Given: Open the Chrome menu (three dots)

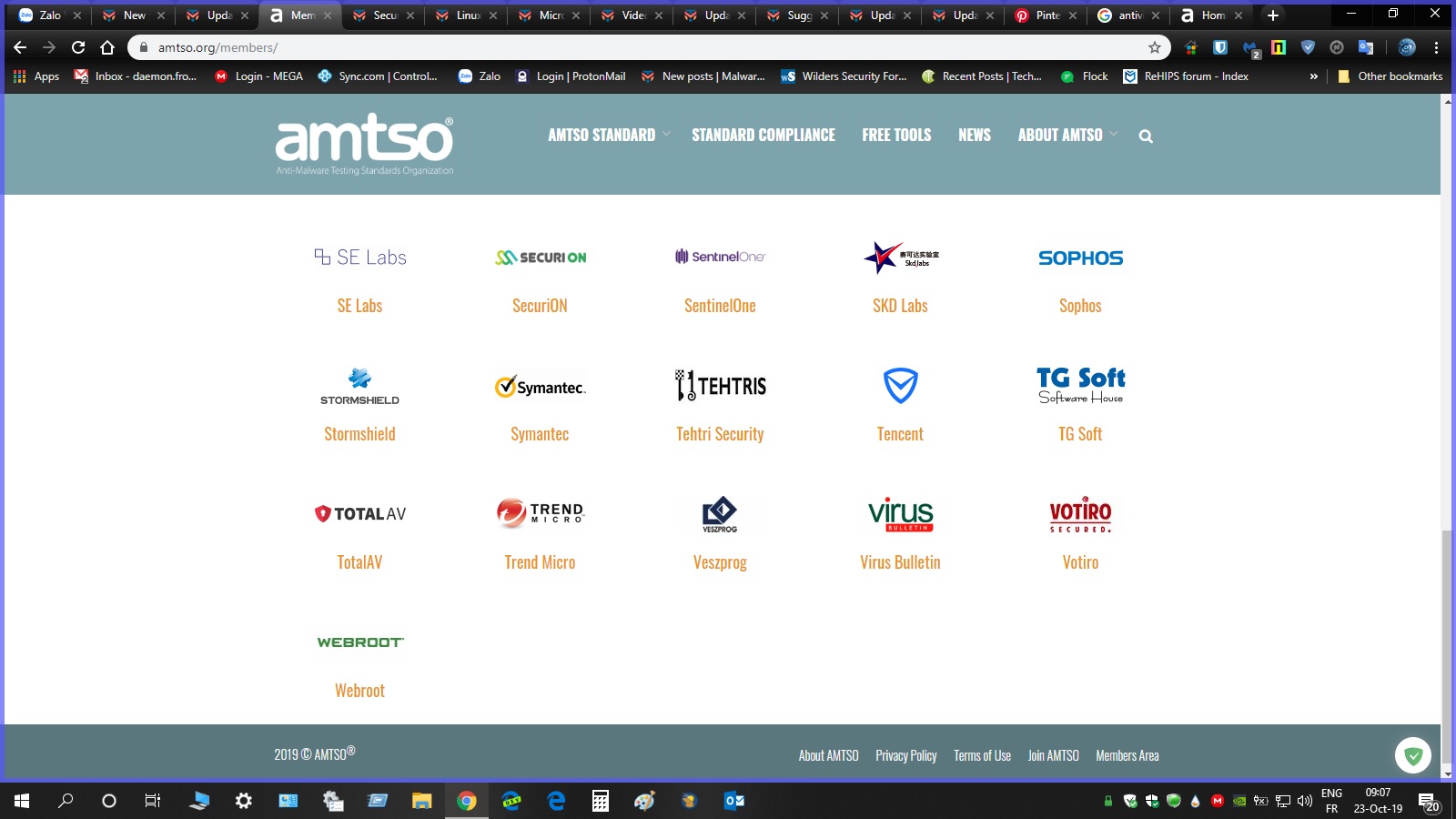Looking at the screenshot, I should pyautogui.click(x=1437, y=47).
